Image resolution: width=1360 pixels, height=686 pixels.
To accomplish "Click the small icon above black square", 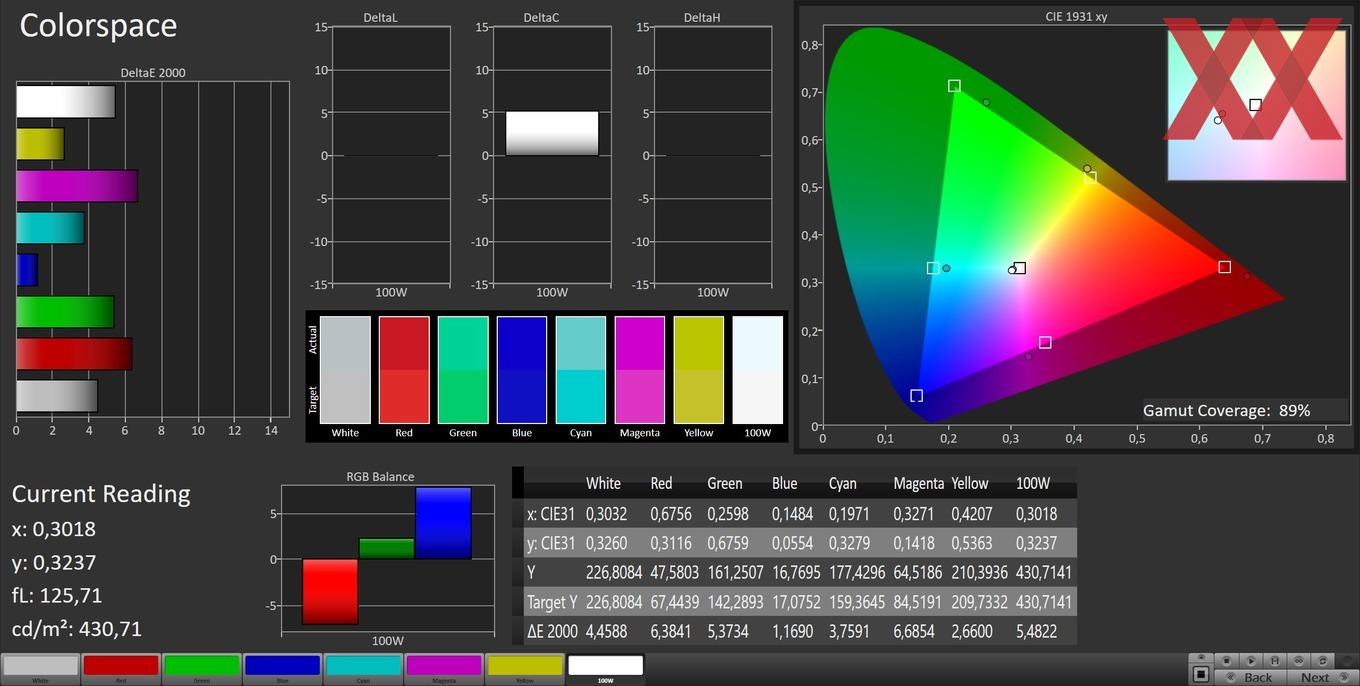I will (1201, 657).
